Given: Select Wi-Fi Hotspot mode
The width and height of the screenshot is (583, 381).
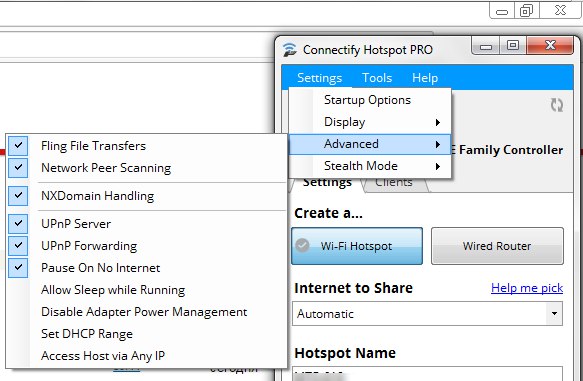Looking at the screenshot, I should 357,246.
